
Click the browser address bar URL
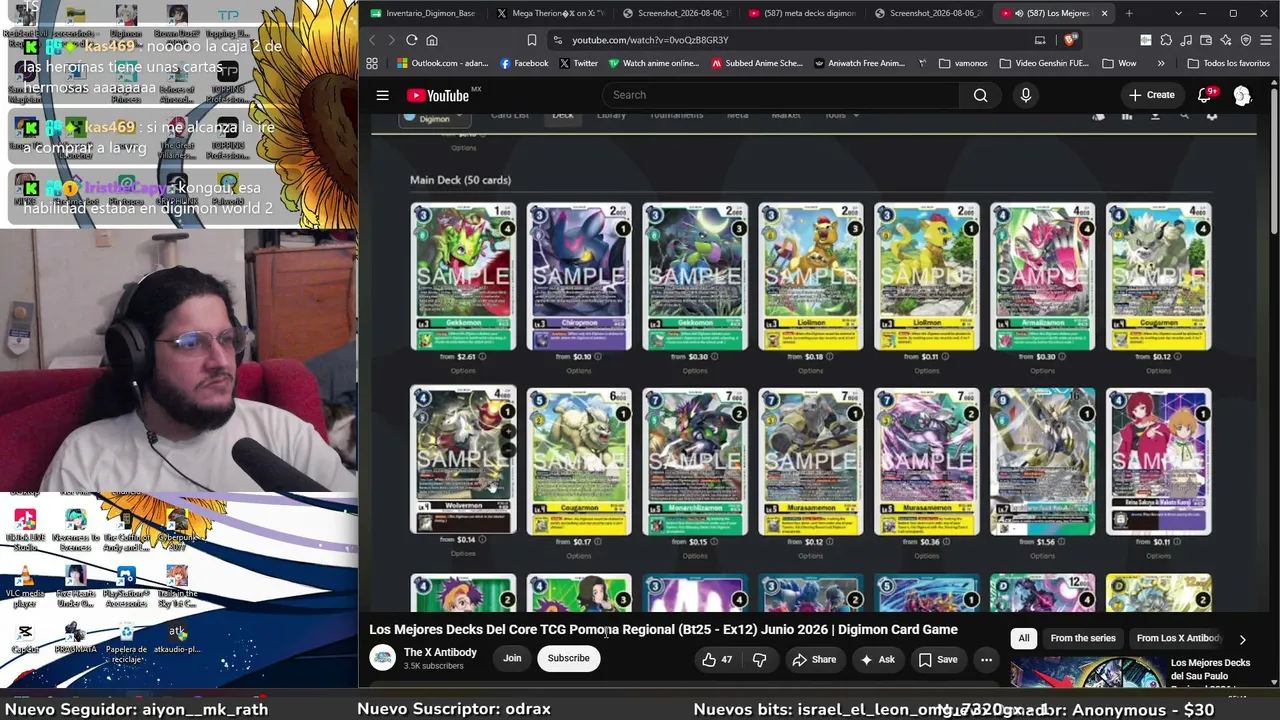650,40
